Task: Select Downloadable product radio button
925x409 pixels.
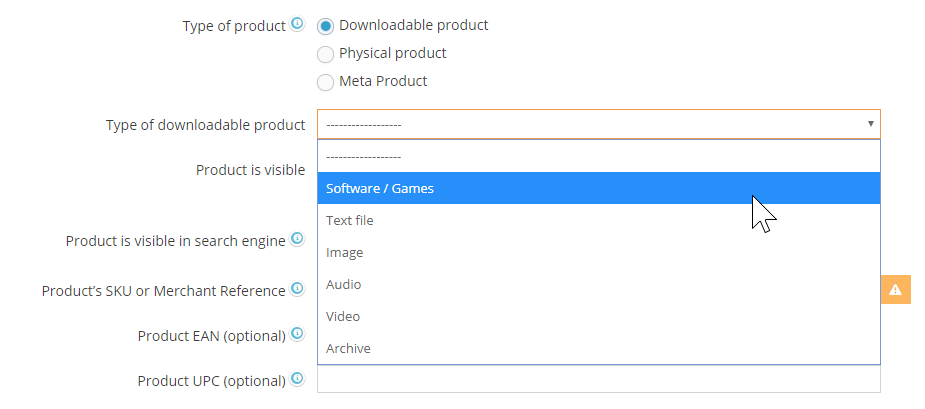Action: pos(326,26)
